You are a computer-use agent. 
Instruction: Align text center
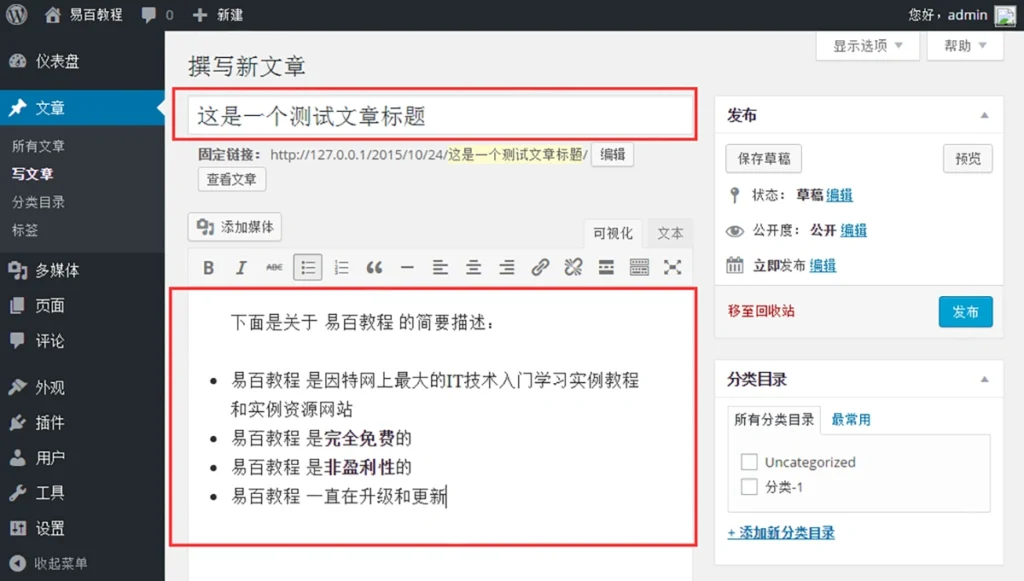point(473,268)
